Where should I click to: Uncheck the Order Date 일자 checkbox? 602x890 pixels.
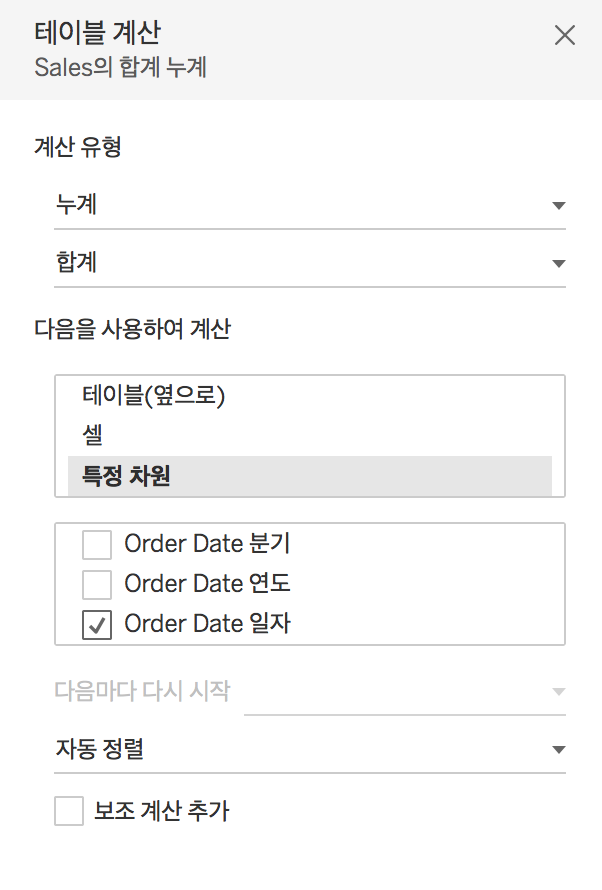click(97, 624)
